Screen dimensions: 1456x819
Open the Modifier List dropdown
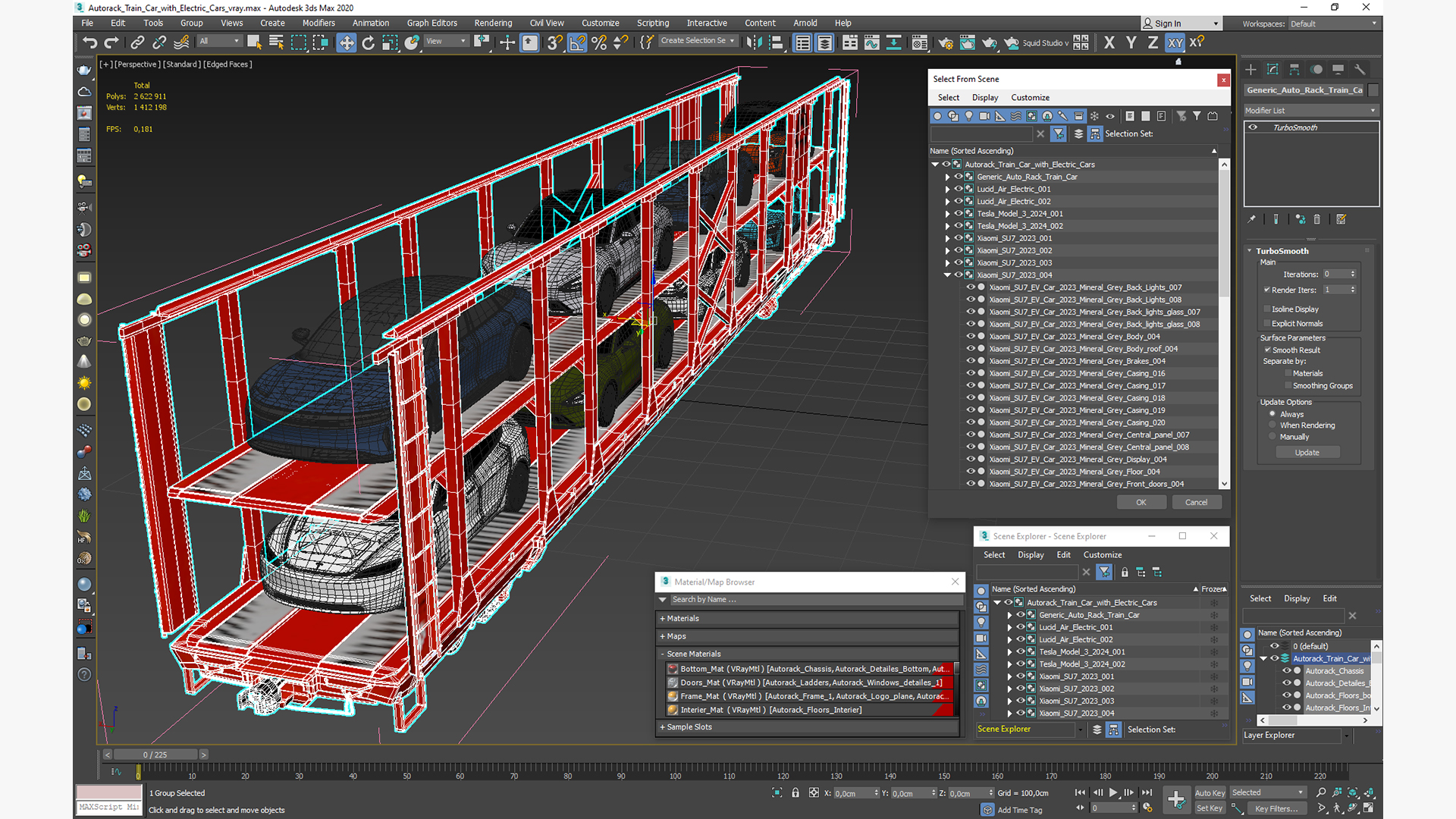[x=1310, y=111]
